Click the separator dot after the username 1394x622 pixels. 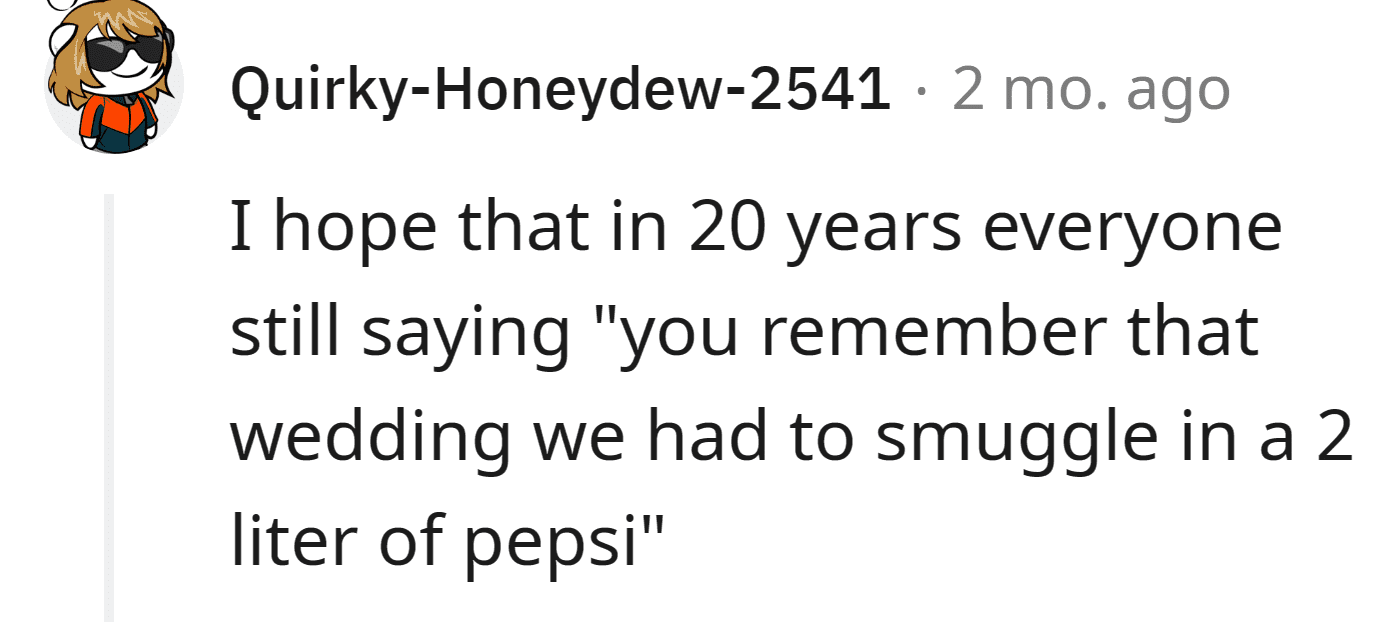point(921,93)
